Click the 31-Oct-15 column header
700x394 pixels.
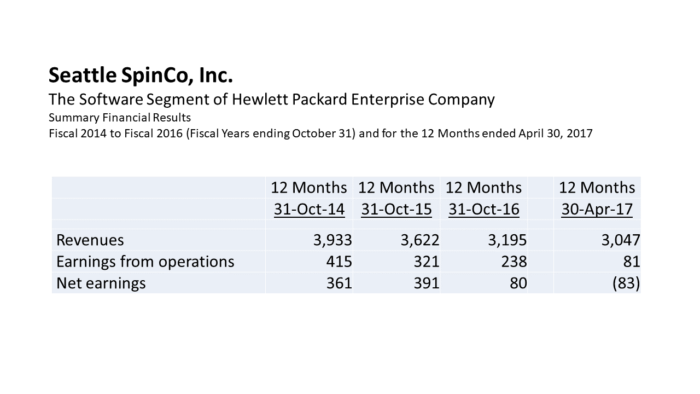396,209
